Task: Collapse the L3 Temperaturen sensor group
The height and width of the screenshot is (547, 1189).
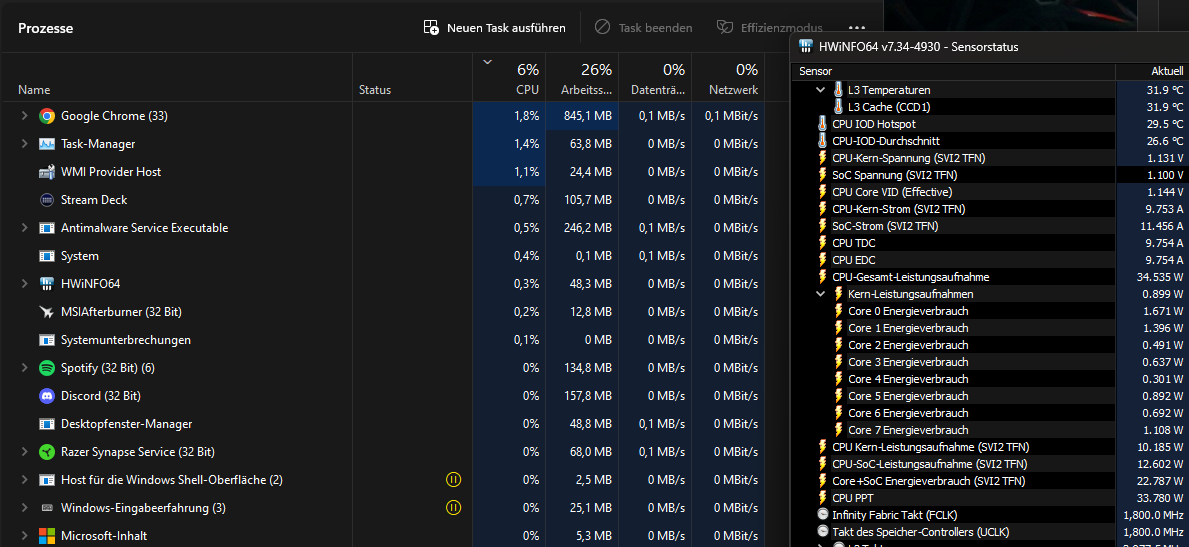Action: click(x=820, y=90)
